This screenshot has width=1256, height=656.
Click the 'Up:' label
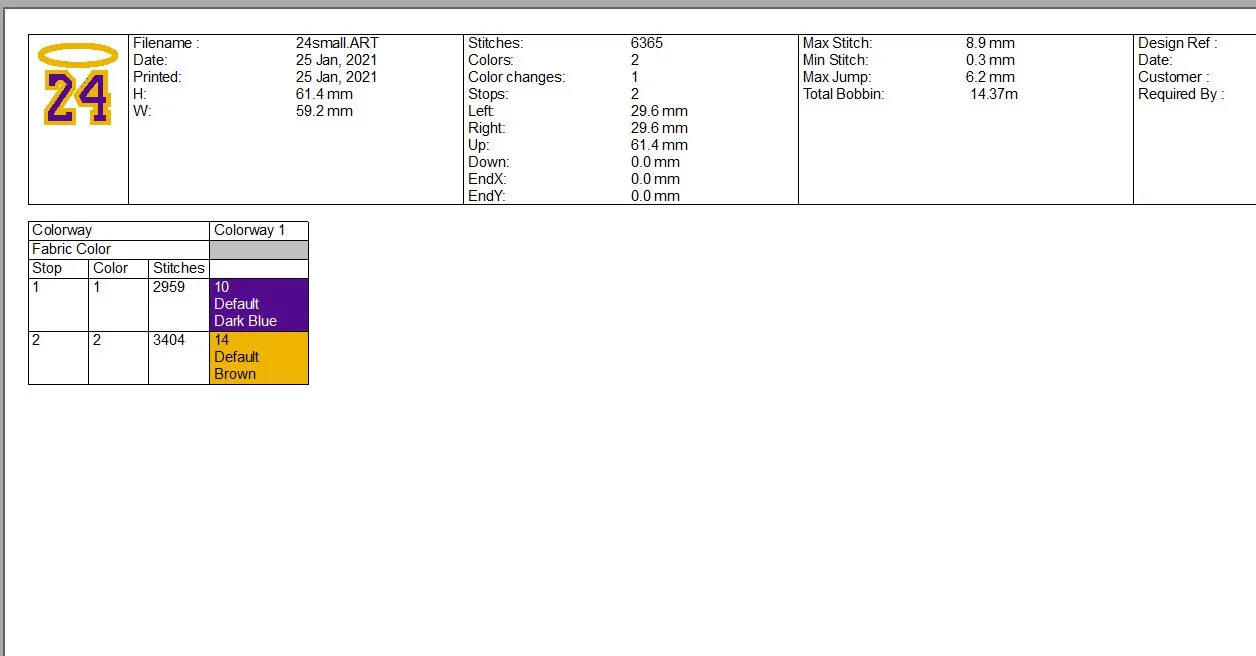478,145
